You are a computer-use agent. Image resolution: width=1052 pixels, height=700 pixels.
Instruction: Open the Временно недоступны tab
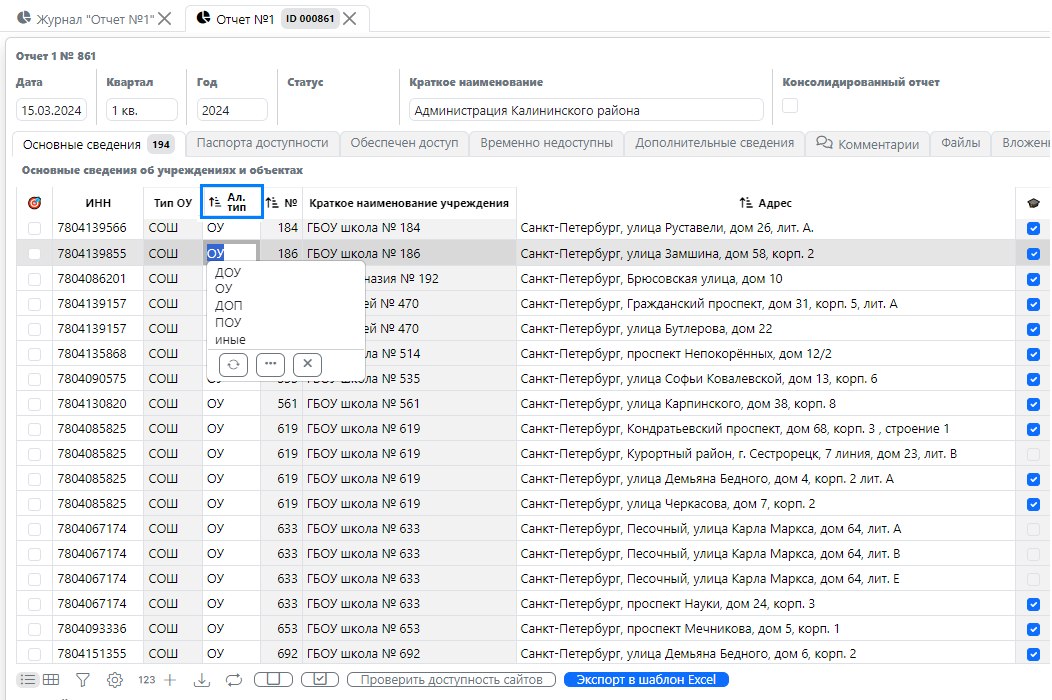pos(546,143)
